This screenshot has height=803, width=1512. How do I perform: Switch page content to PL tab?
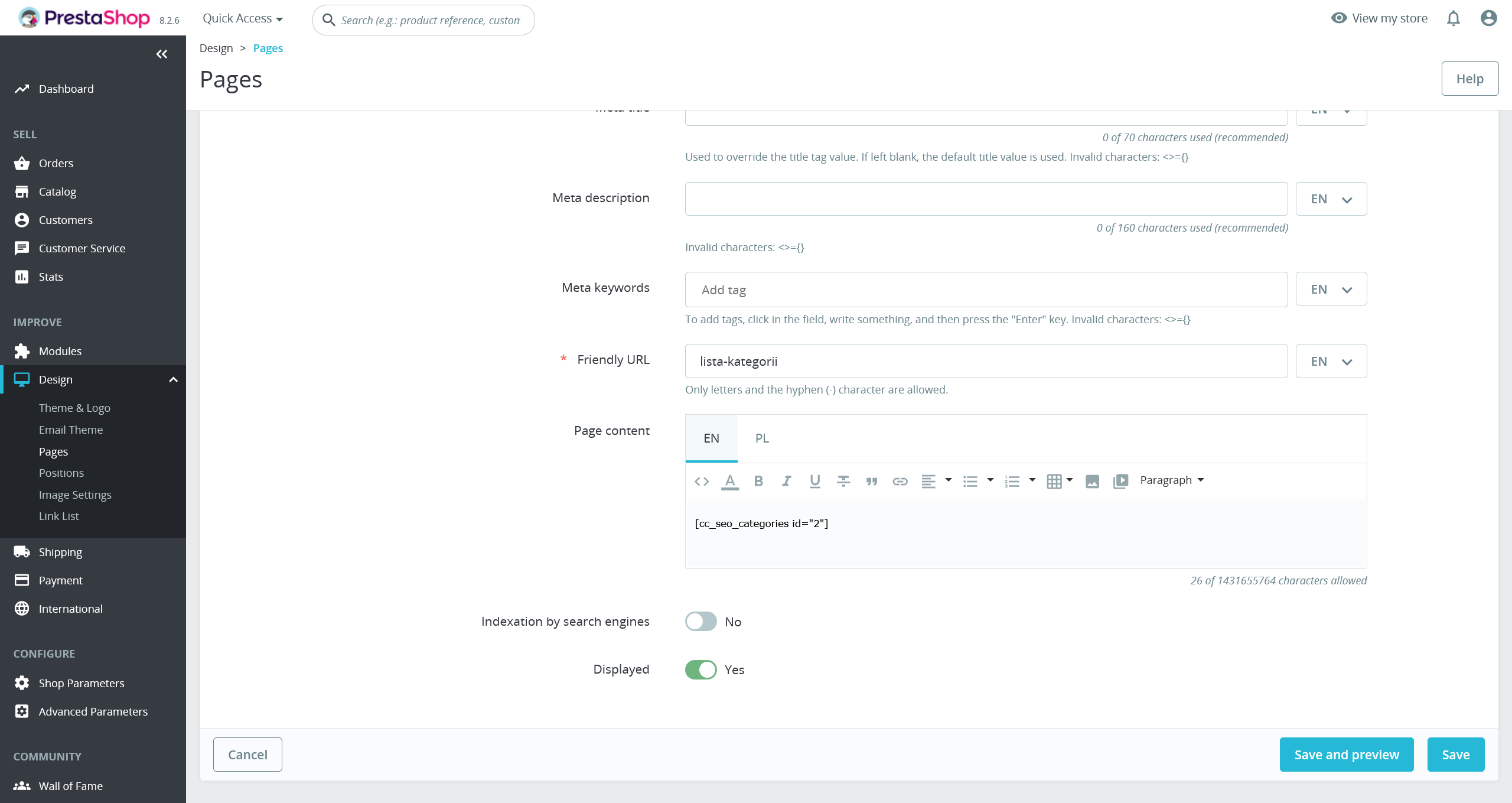click(x=762, y=438)
